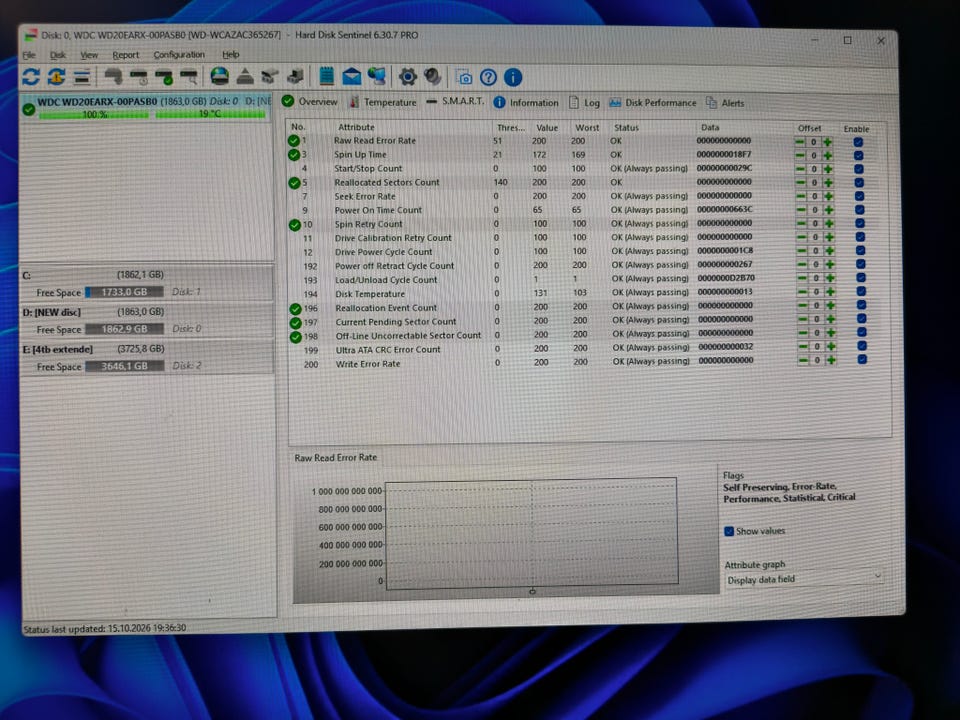Open the Report menu

(126, 54)
